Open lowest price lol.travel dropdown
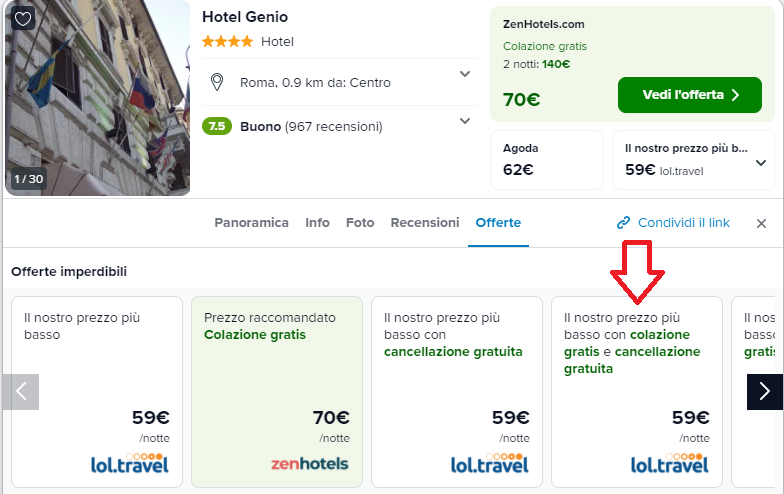This screenshot has width=784, height=494. tap(761, 162)
